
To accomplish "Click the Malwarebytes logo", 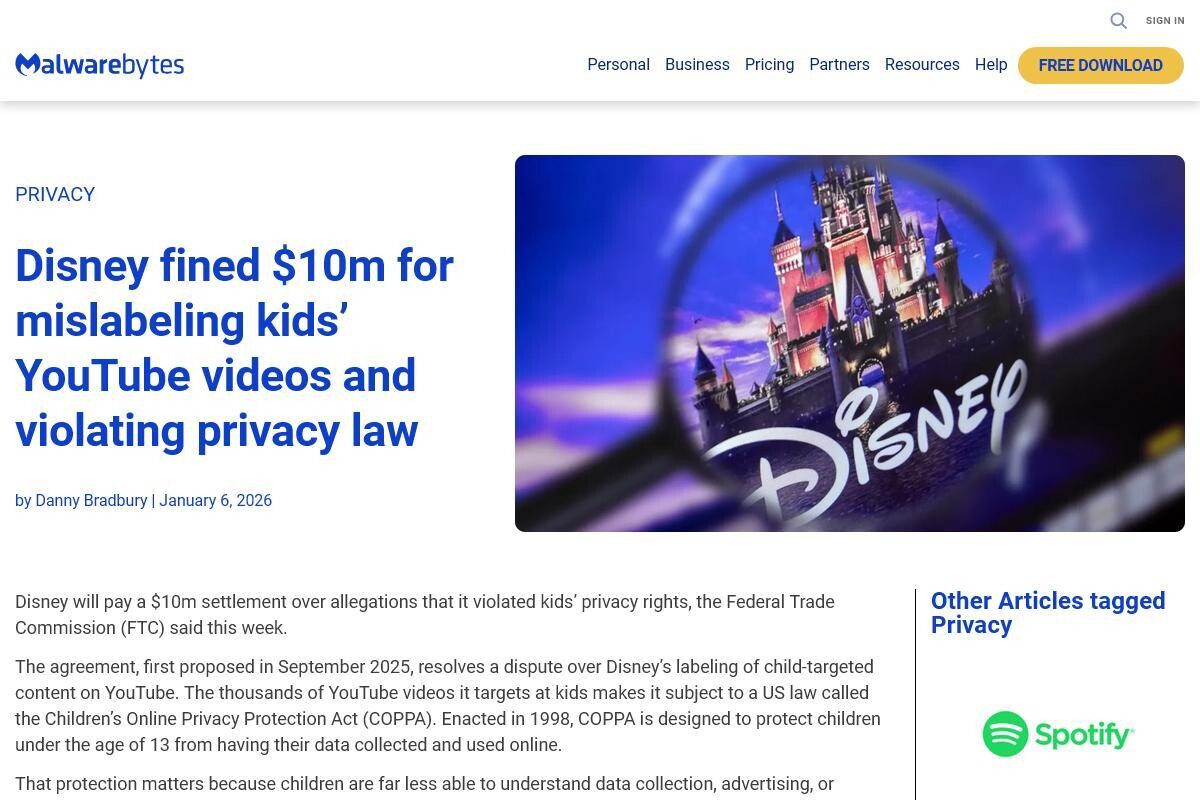I will point(100,65).
